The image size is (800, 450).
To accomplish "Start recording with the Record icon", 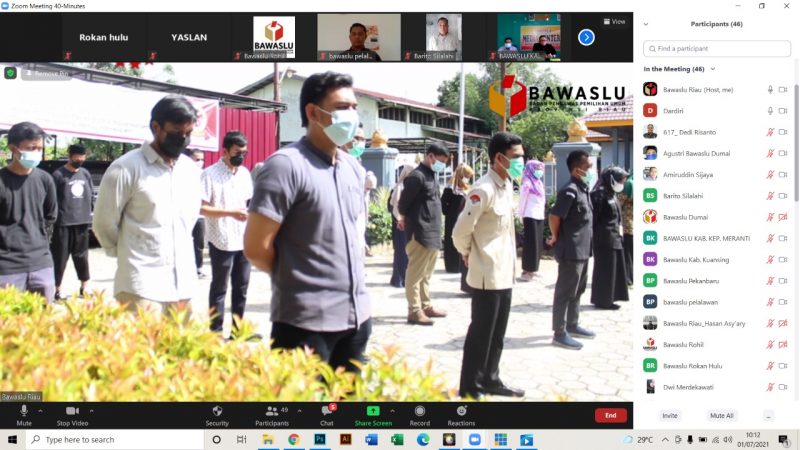I will [x=419, y=411].
